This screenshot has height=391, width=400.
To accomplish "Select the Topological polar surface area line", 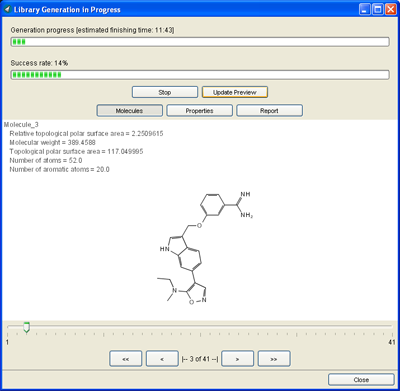I will pos(76,152).
